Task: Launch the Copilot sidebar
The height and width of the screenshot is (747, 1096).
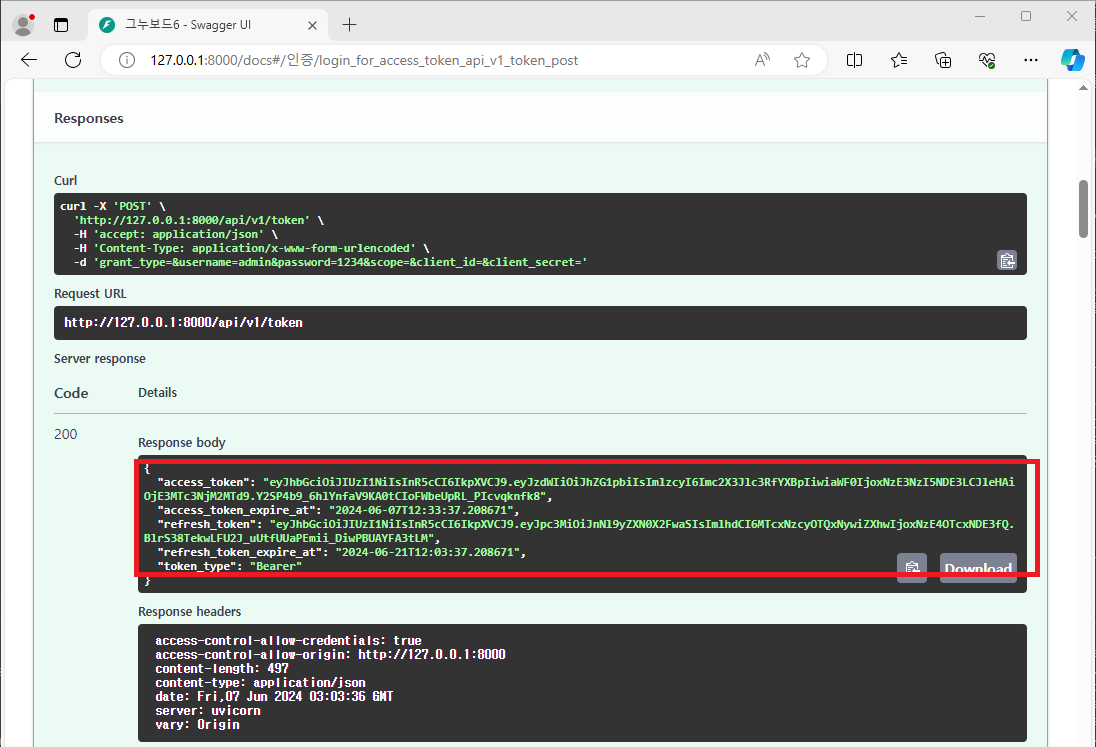Action: pos(1072,60)
